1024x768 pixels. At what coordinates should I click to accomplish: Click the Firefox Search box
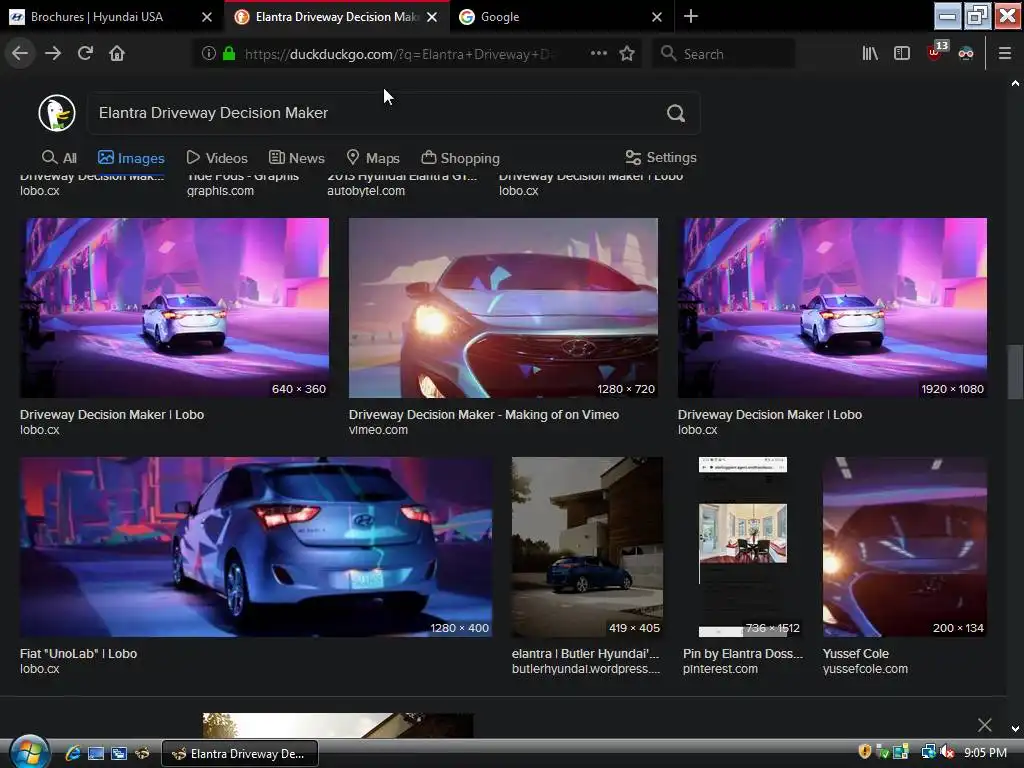click(724, 54)
